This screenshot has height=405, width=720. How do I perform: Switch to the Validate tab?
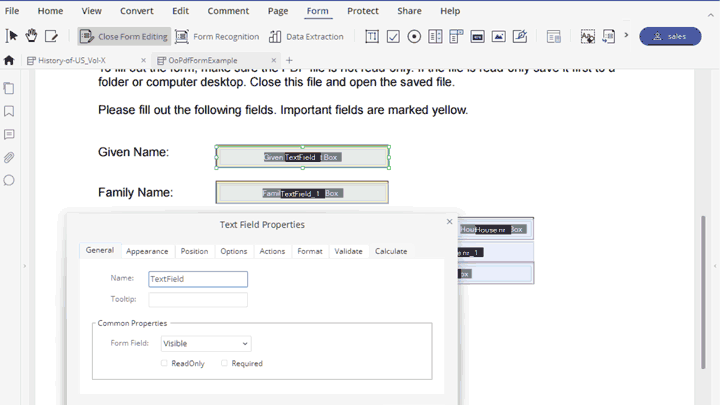[349, 251]
